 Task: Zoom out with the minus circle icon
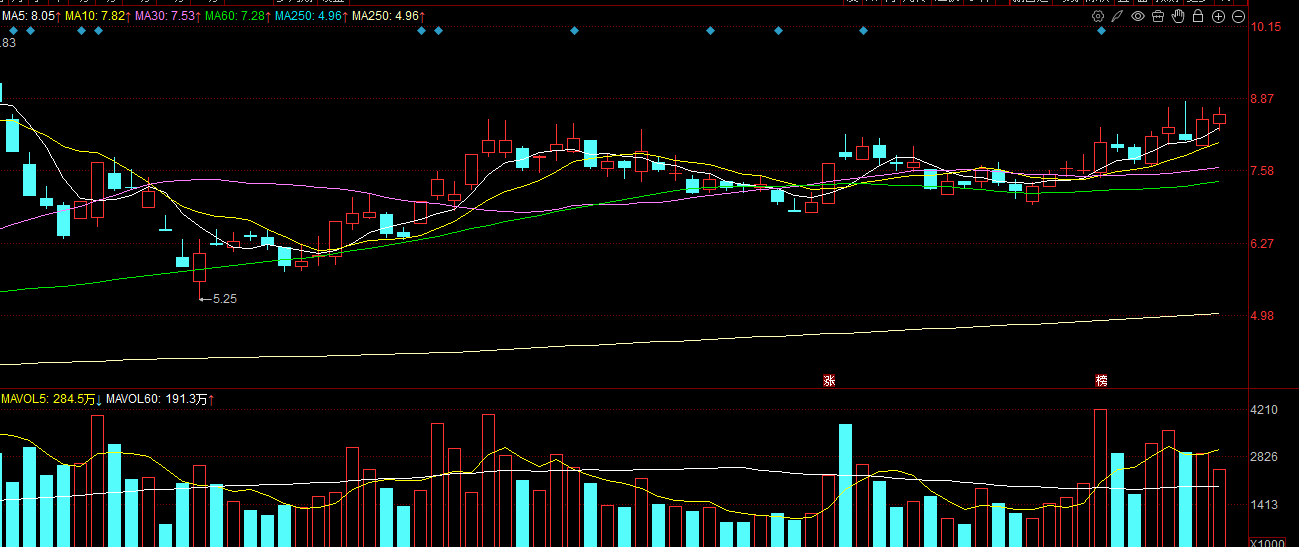tap(1238, 16)
